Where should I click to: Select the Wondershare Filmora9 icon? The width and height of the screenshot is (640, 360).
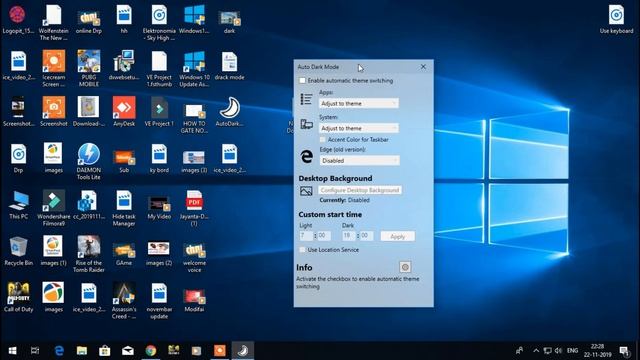(x=53, y=208)
